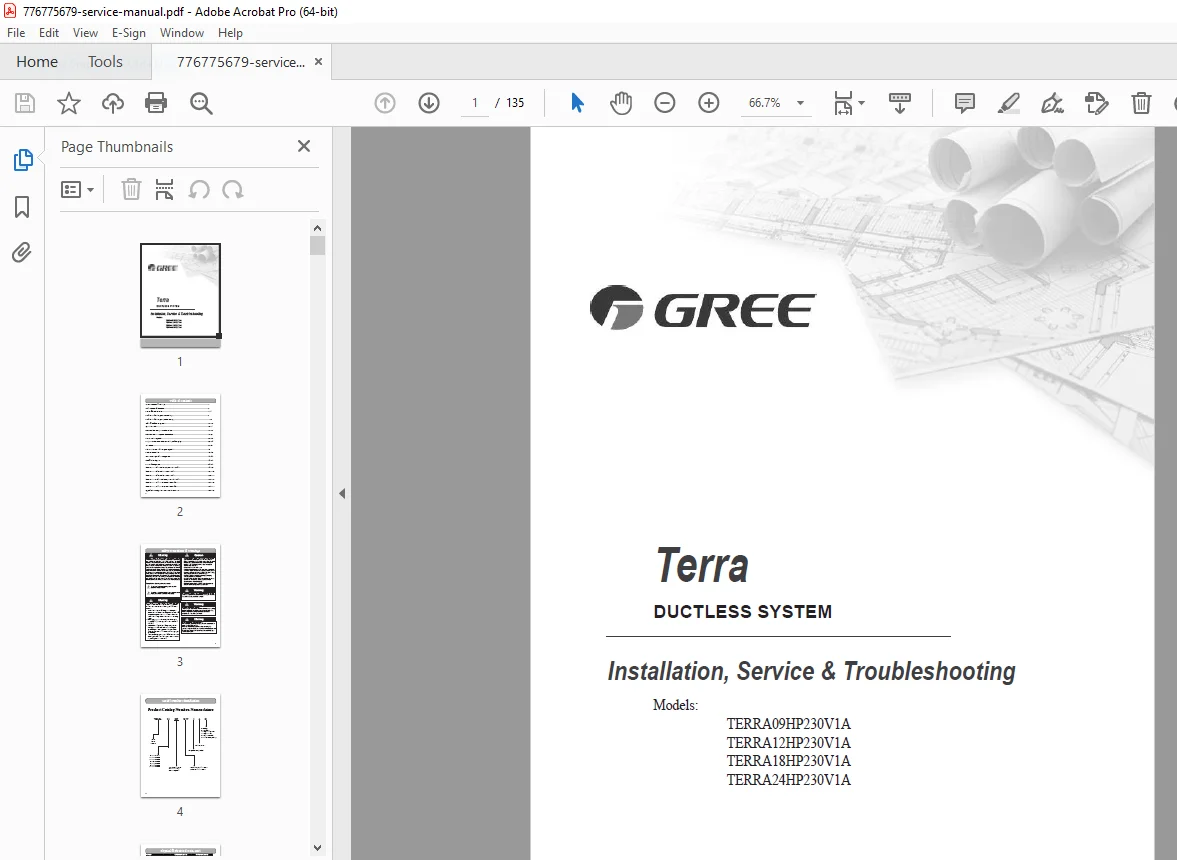Viewport: 1177px width, 860px height.
Task: Click the fit page width icon
Action: coord(843,103)
